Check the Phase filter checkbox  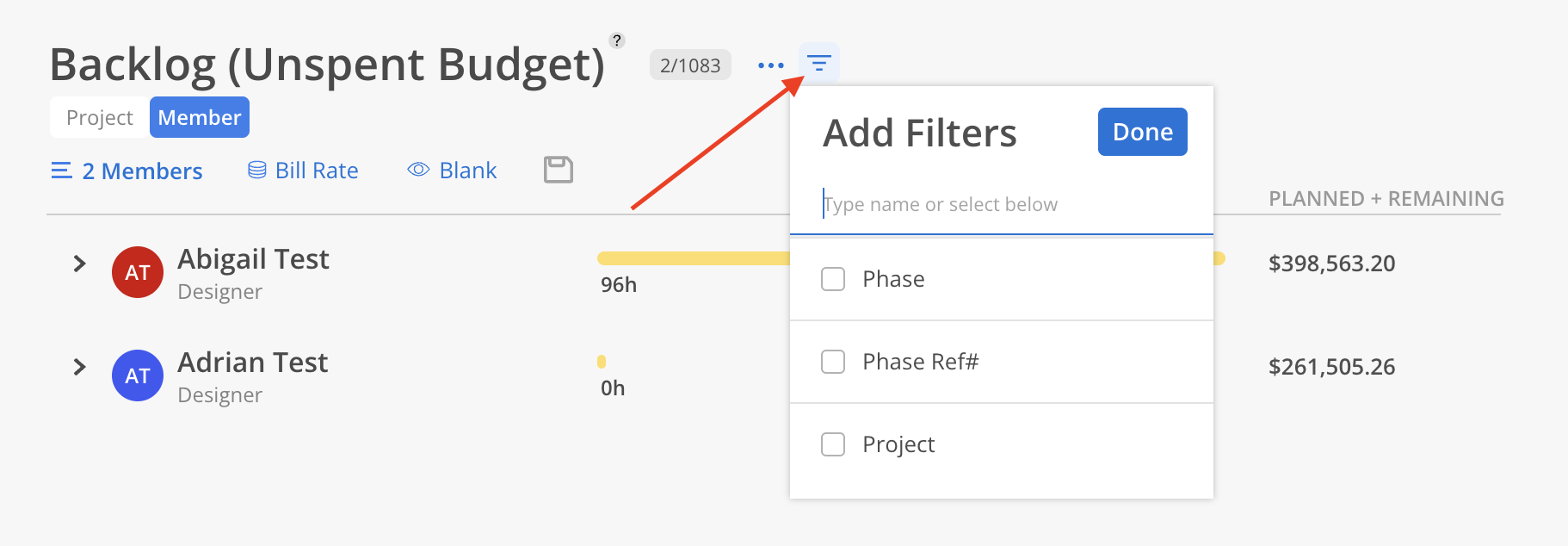[833, 279]
